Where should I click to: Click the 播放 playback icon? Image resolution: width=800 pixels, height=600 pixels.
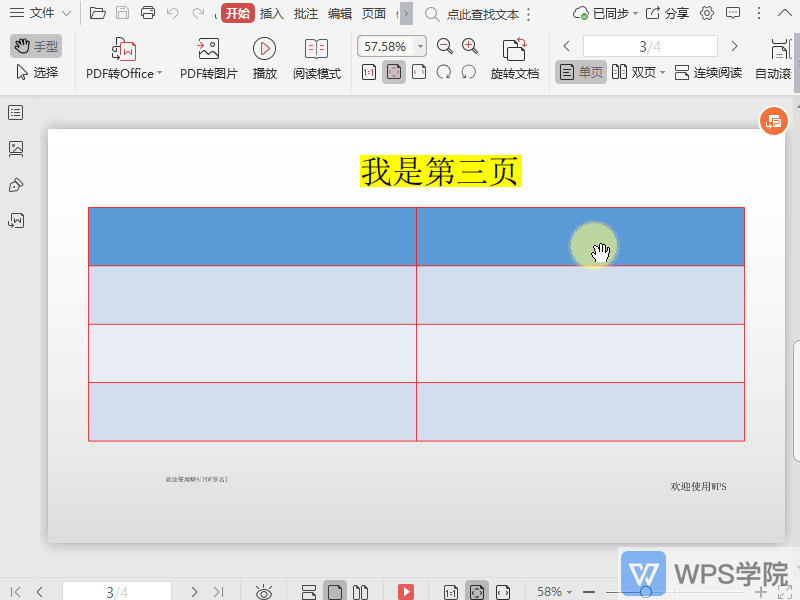click(264, 48)
